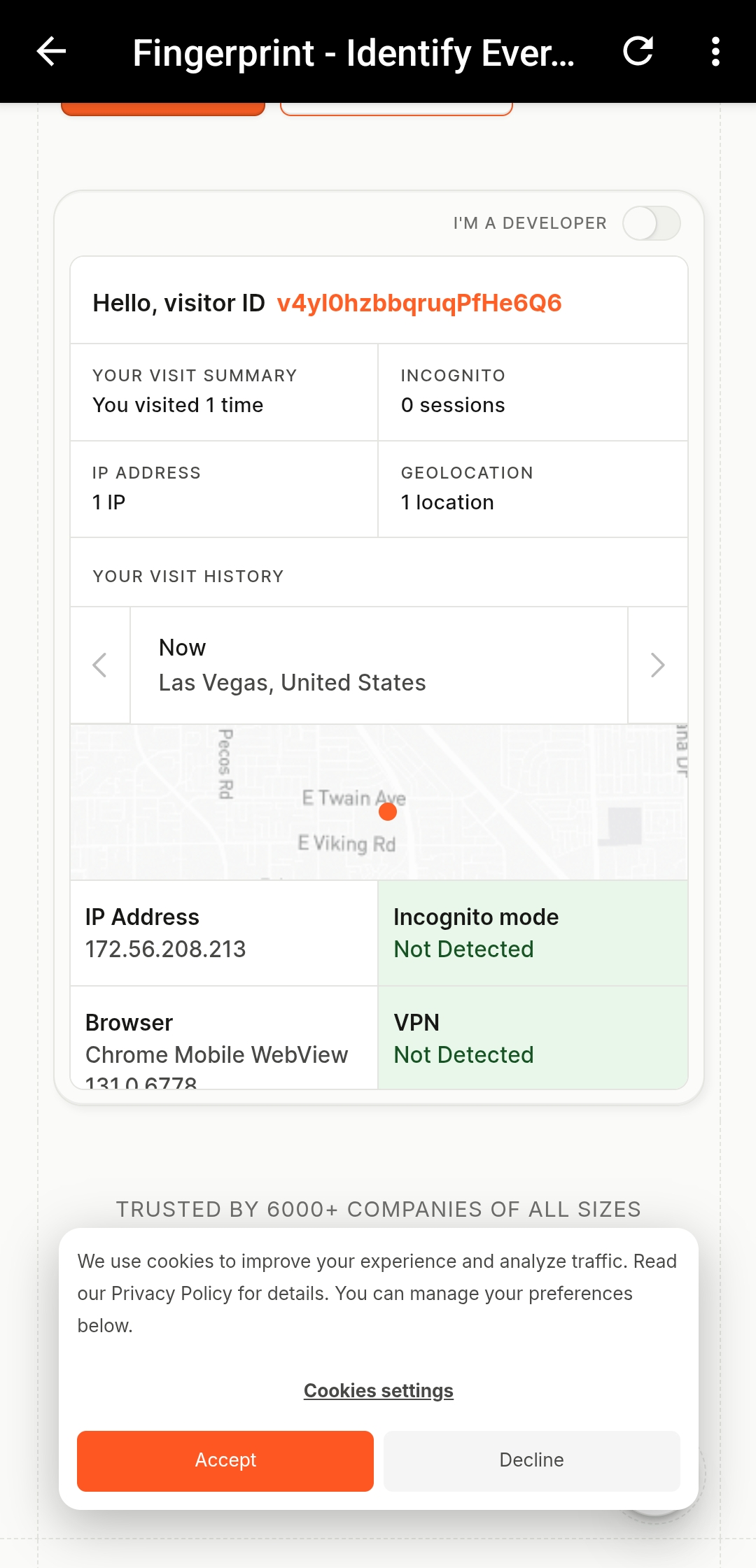This screenshot has height=1568, width=756.
Task: Tap the back arrow icon
Action: 51,52
